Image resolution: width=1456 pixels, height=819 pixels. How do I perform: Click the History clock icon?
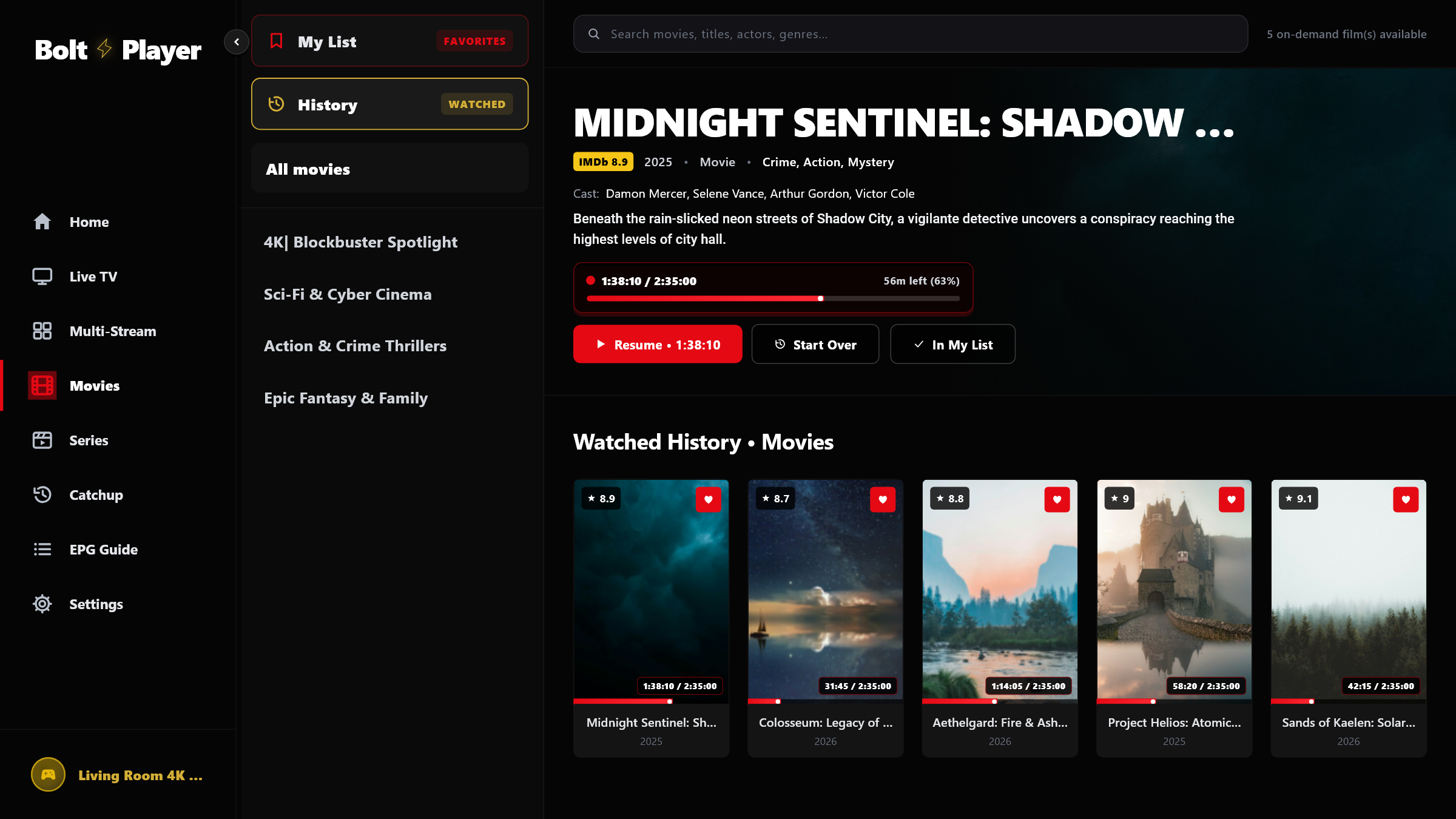277,104
